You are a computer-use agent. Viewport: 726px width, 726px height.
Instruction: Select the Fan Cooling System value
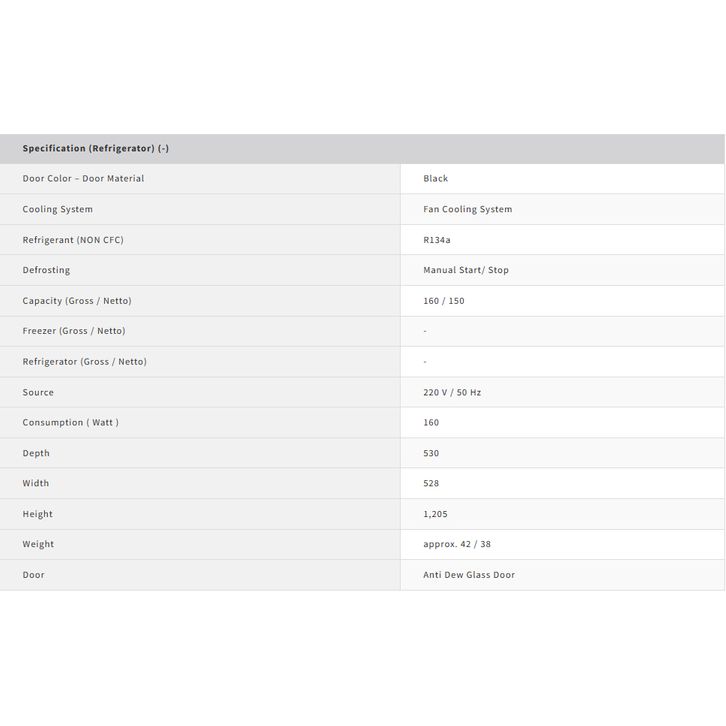pyautogui.click(x=467, y=210)
